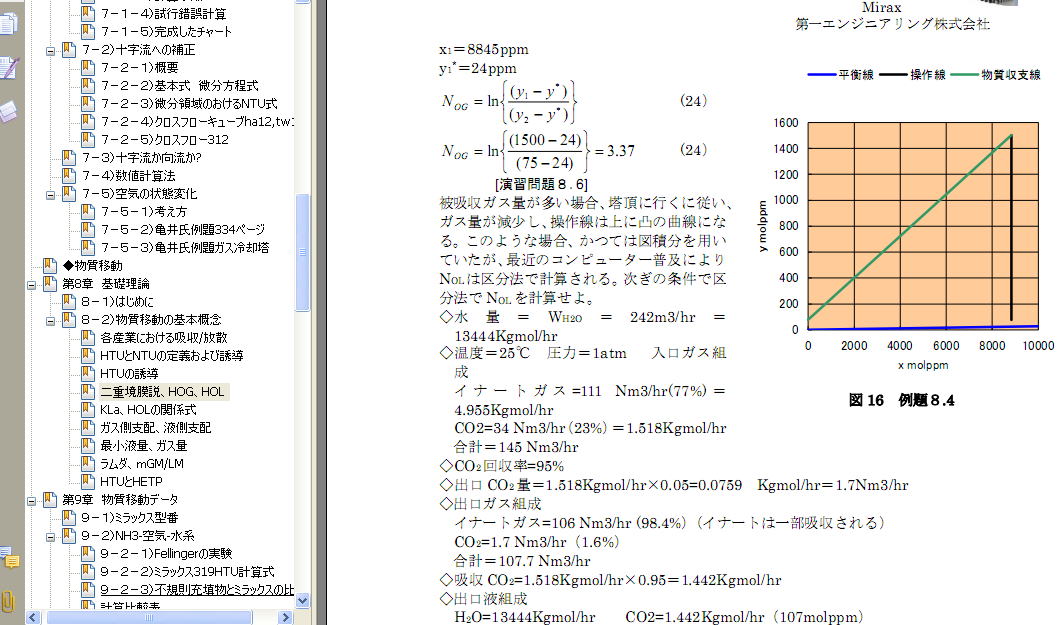Click bookmark icon beside 7-2-5)クロスフロー312
Screen dimensions: 1059x625
pos(88,139)
